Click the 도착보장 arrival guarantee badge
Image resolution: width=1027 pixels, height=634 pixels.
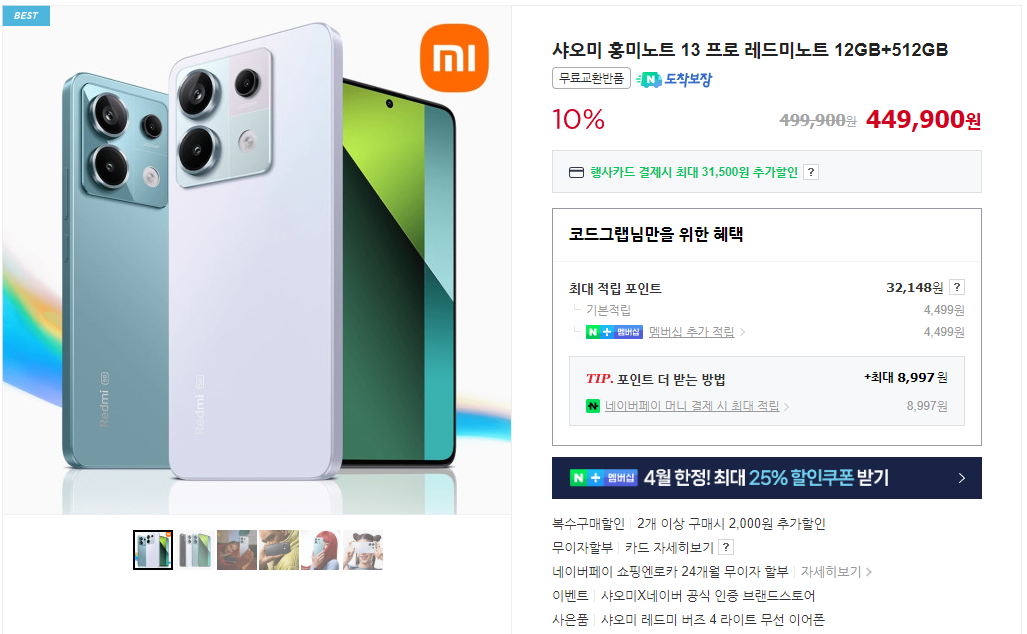[674, 79]
